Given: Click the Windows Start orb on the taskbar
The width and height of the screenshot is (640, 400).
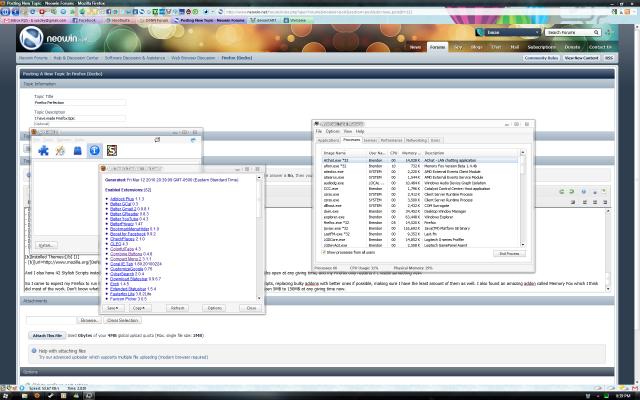Looking at the screenshot, I should pyautogui.click(x=5, y=396).
